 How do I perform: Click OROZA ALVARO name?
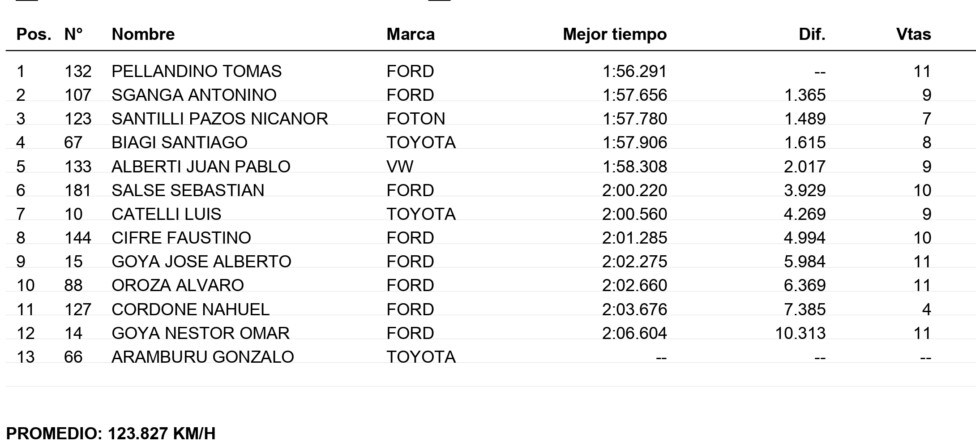177,286
